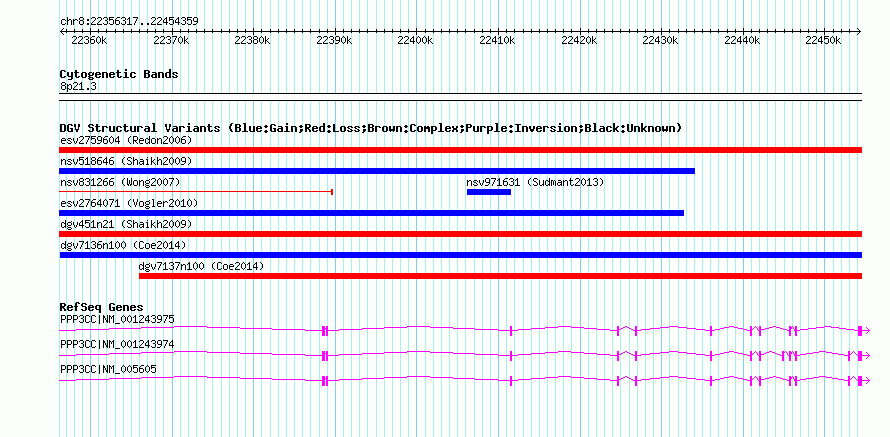Viewport: 890px width, 437px height.
Task: Click the 22430k ruler tick label
Action: point(661,41)
